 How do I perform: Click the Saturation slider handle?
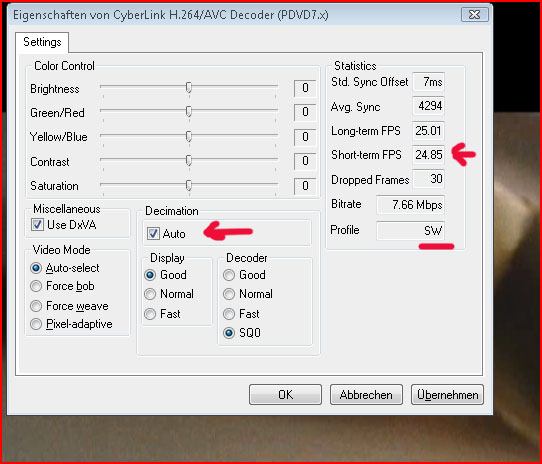click(x=189, y=185)
